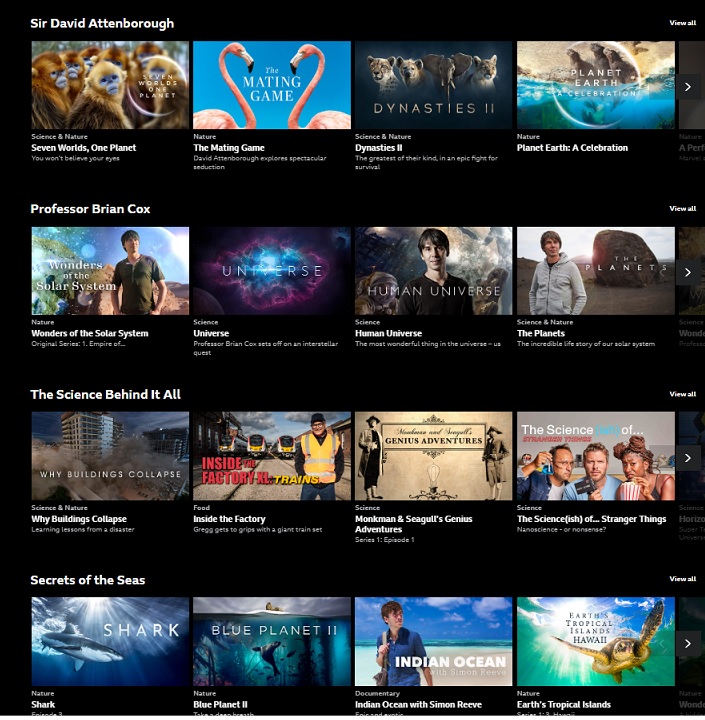Click 'The incredible life story of our solar system'
705x720 pixels.
(x=586, y=344)
